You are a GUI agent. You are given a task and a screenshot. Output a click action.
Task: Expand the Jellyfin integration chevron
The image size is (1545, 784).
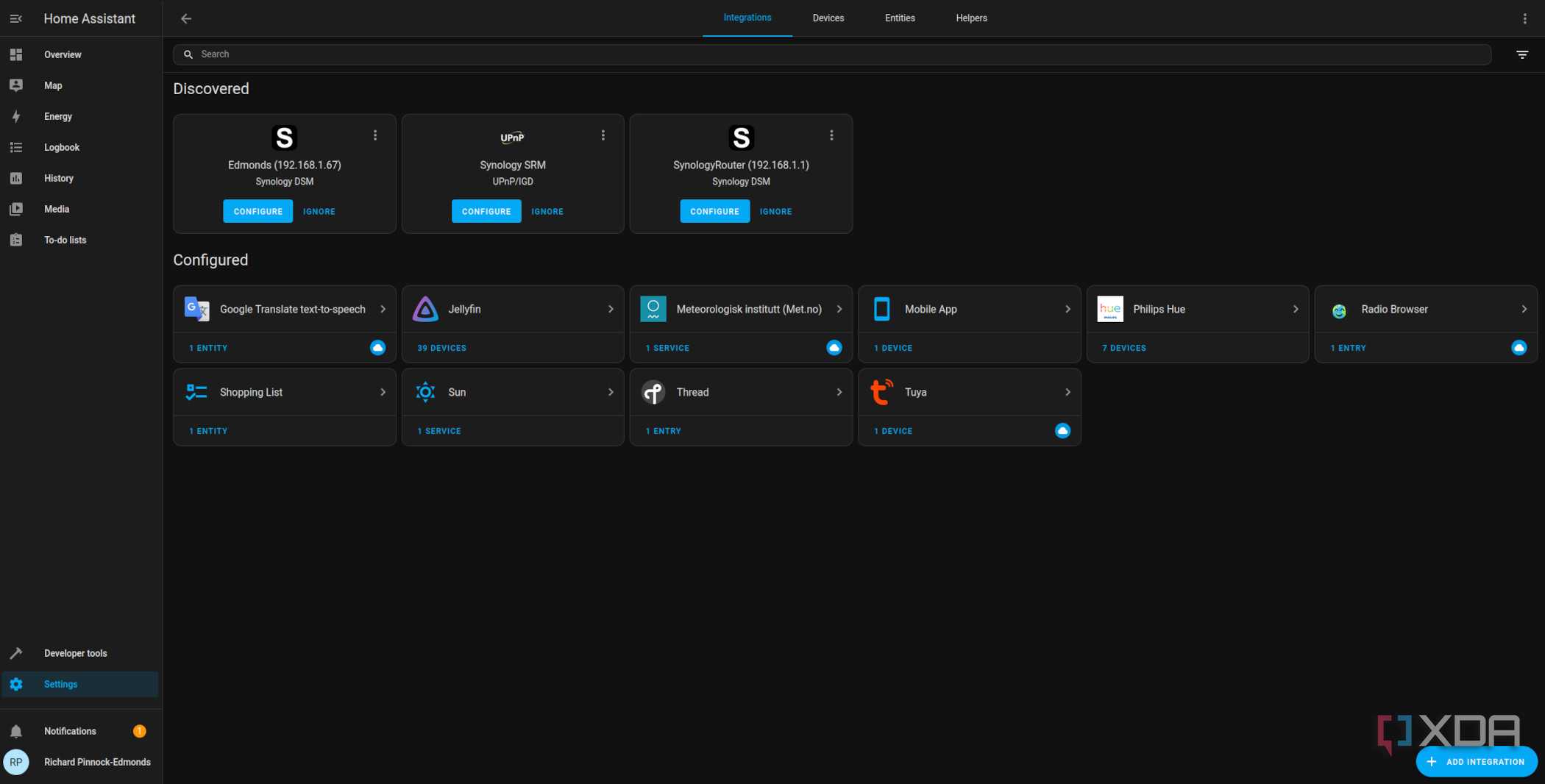(611, 309)
